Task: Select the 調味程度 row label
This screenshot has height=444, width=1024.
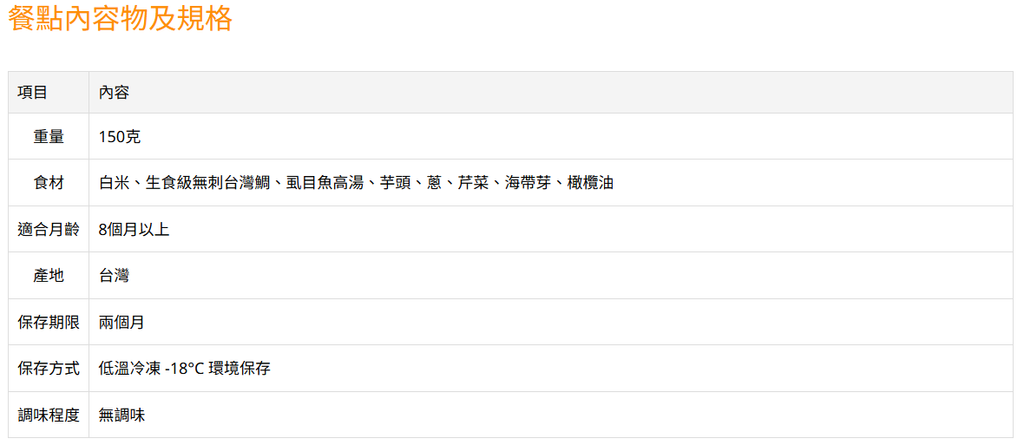Action: [49, 414]
